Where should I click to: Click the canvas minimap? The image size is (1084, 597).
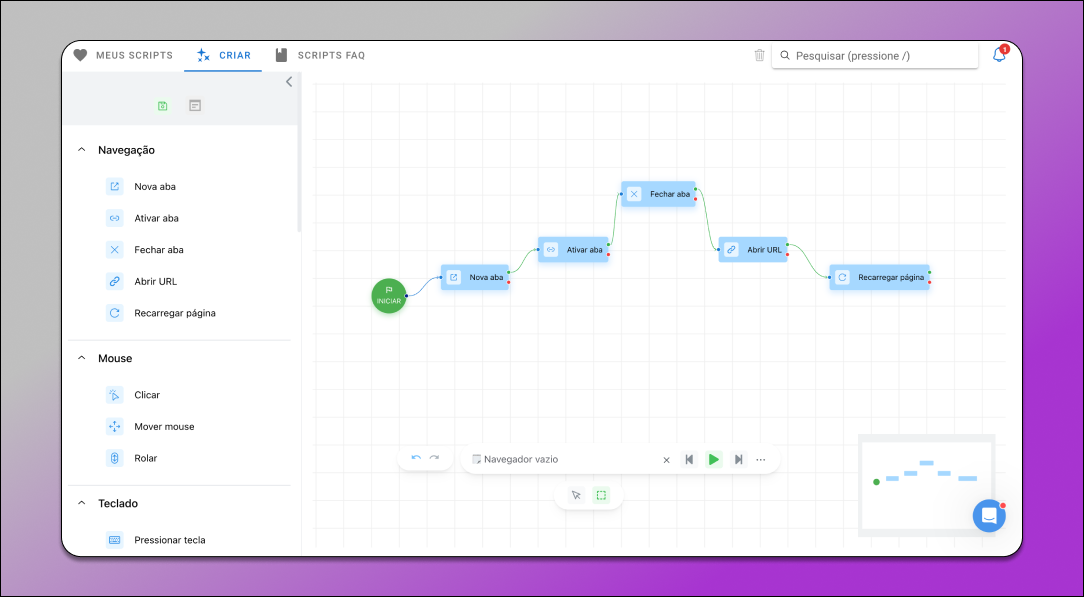[x=926, y=485]
